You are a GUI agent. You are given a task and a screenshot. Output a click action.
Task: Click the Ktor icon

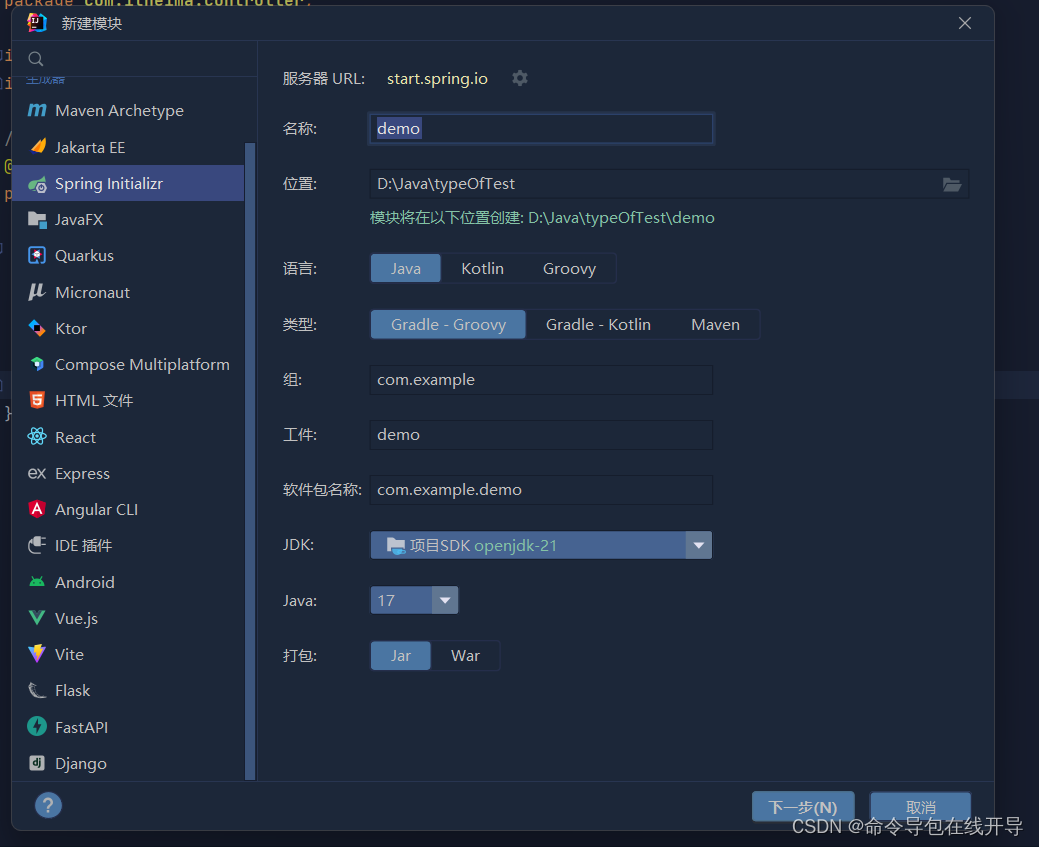[37, 328]
